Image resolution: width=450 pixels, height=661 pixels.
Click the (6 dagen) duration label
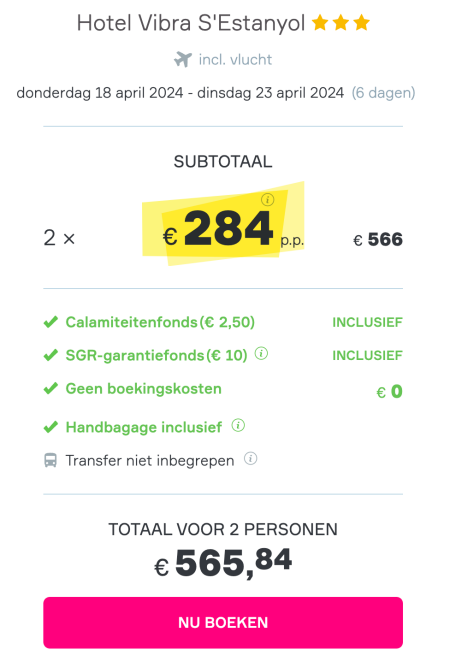click(383, 93)
